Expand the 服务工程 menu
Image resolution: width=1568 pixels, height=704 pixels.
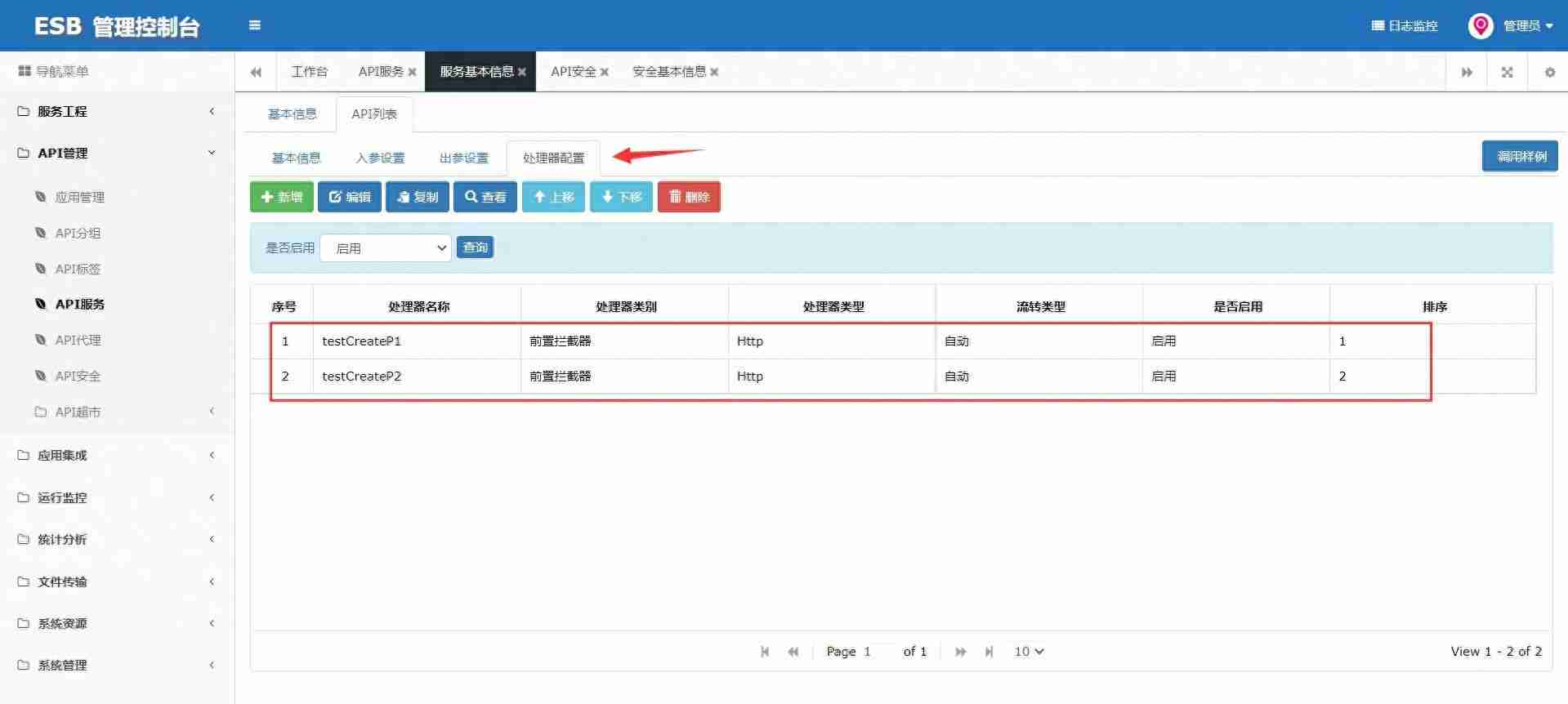[x=117, y=111]
